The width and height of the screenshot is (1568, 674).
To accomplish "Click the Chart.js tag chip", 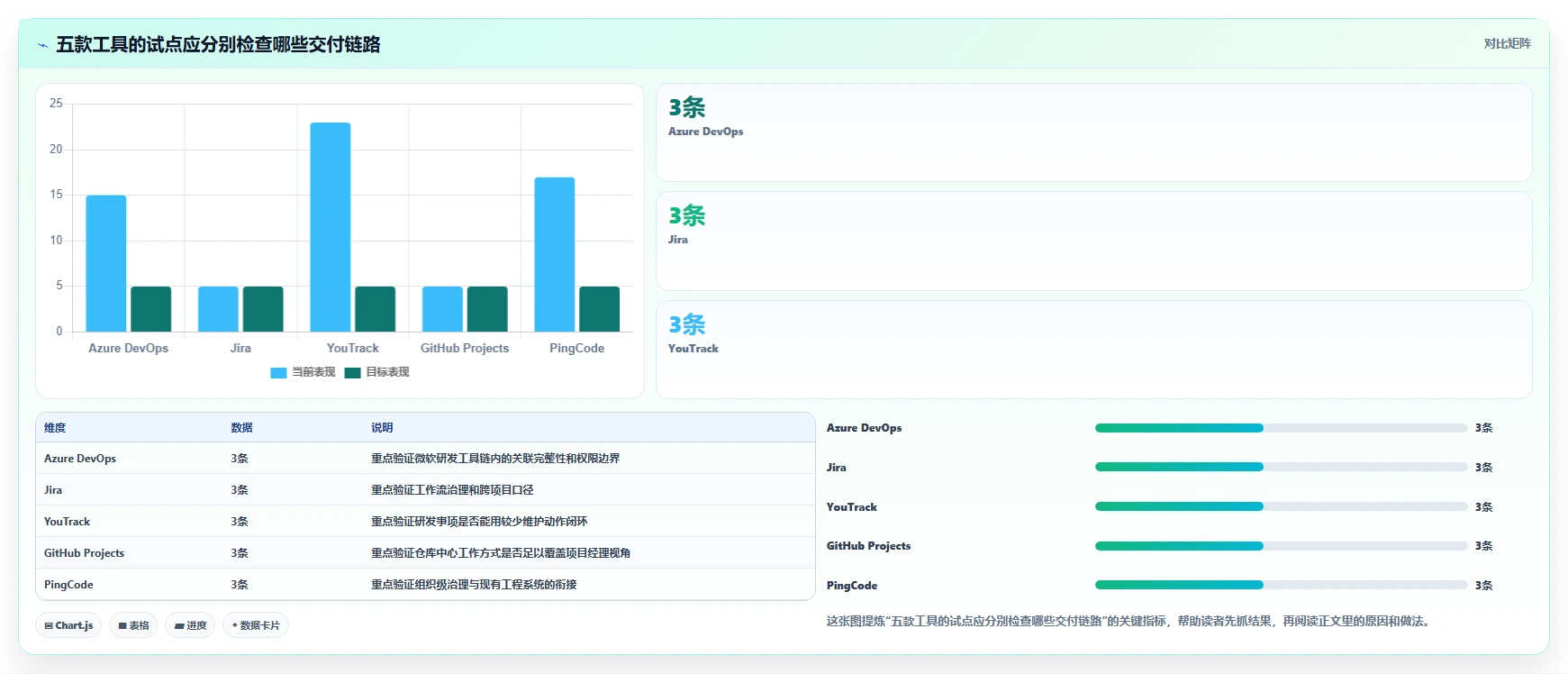I will point(68,625).
